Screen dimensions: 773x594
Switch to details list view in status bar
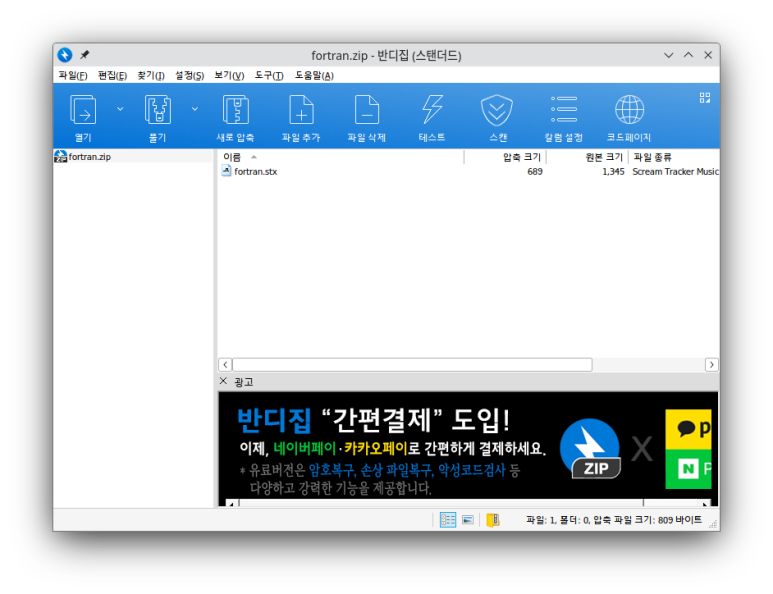coord(448,520)
